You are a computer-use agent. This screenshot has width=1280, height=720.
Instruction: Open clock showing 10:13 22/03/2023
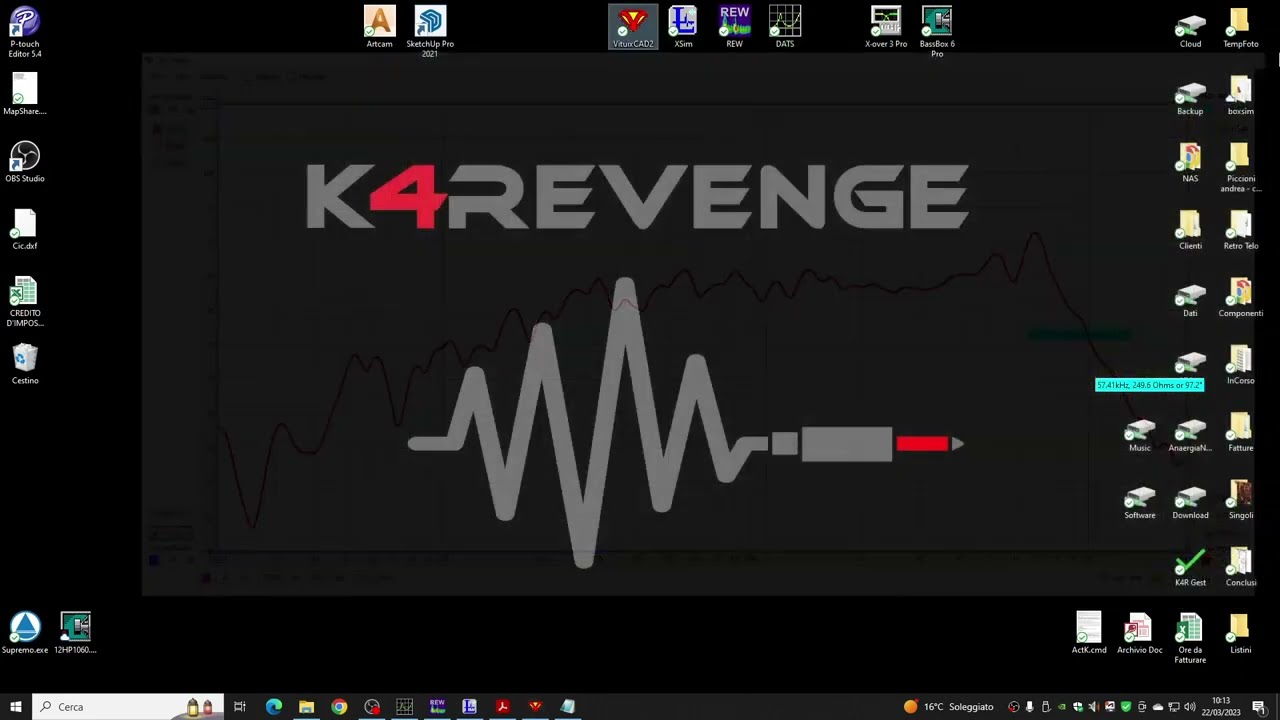(1221, 706)
